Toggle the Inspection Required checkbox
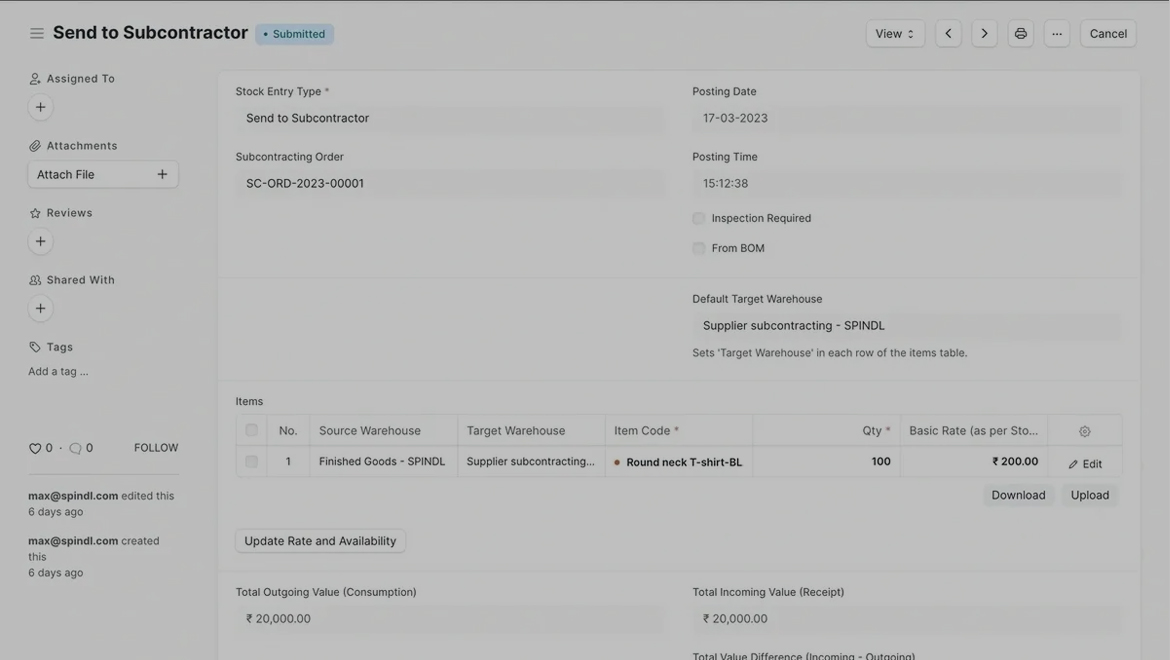1170x660 pixels. [699, 218]
